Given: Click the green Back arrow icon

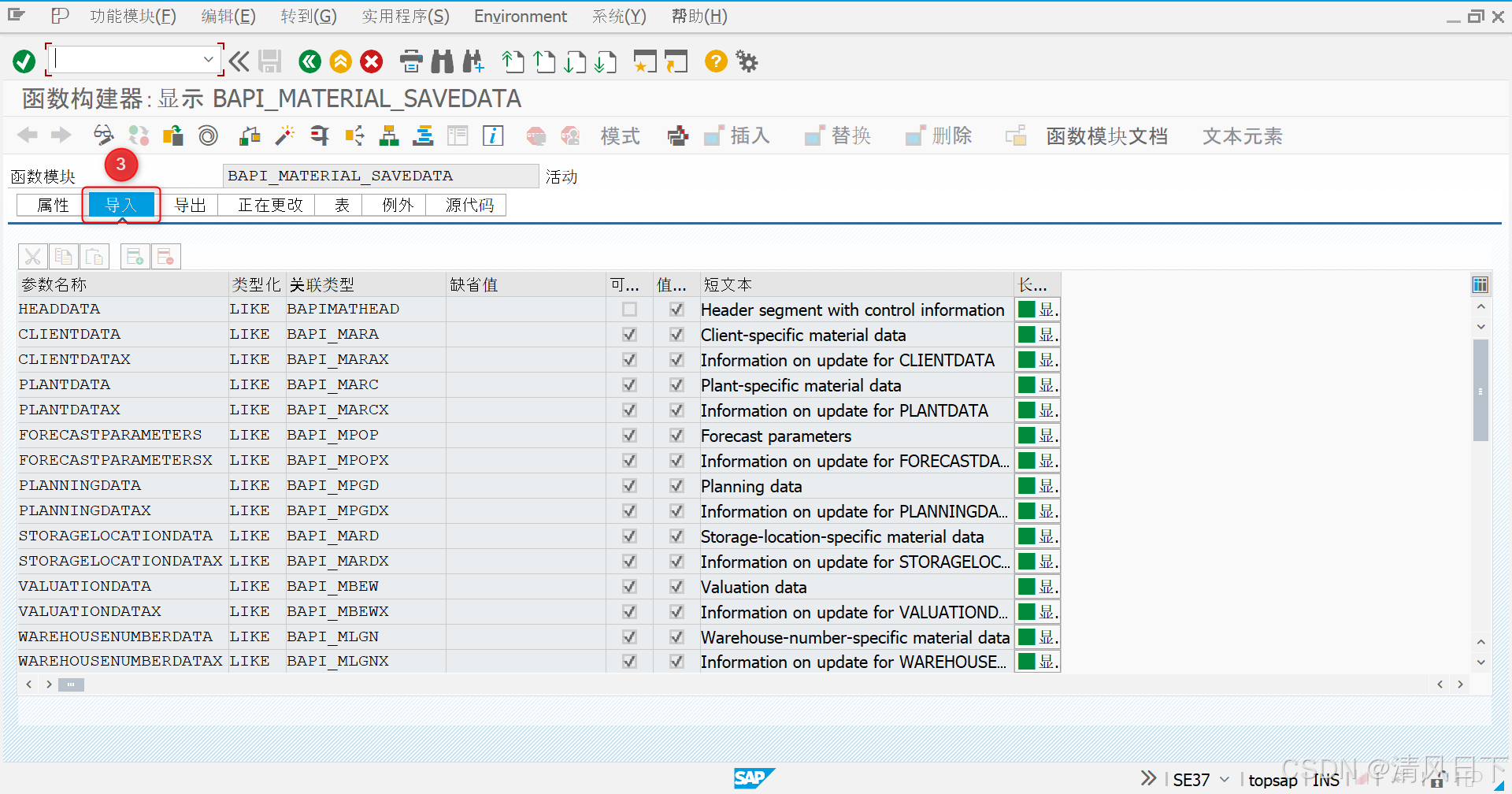Looking at the screenshot, I should click(x=310, y=61).
